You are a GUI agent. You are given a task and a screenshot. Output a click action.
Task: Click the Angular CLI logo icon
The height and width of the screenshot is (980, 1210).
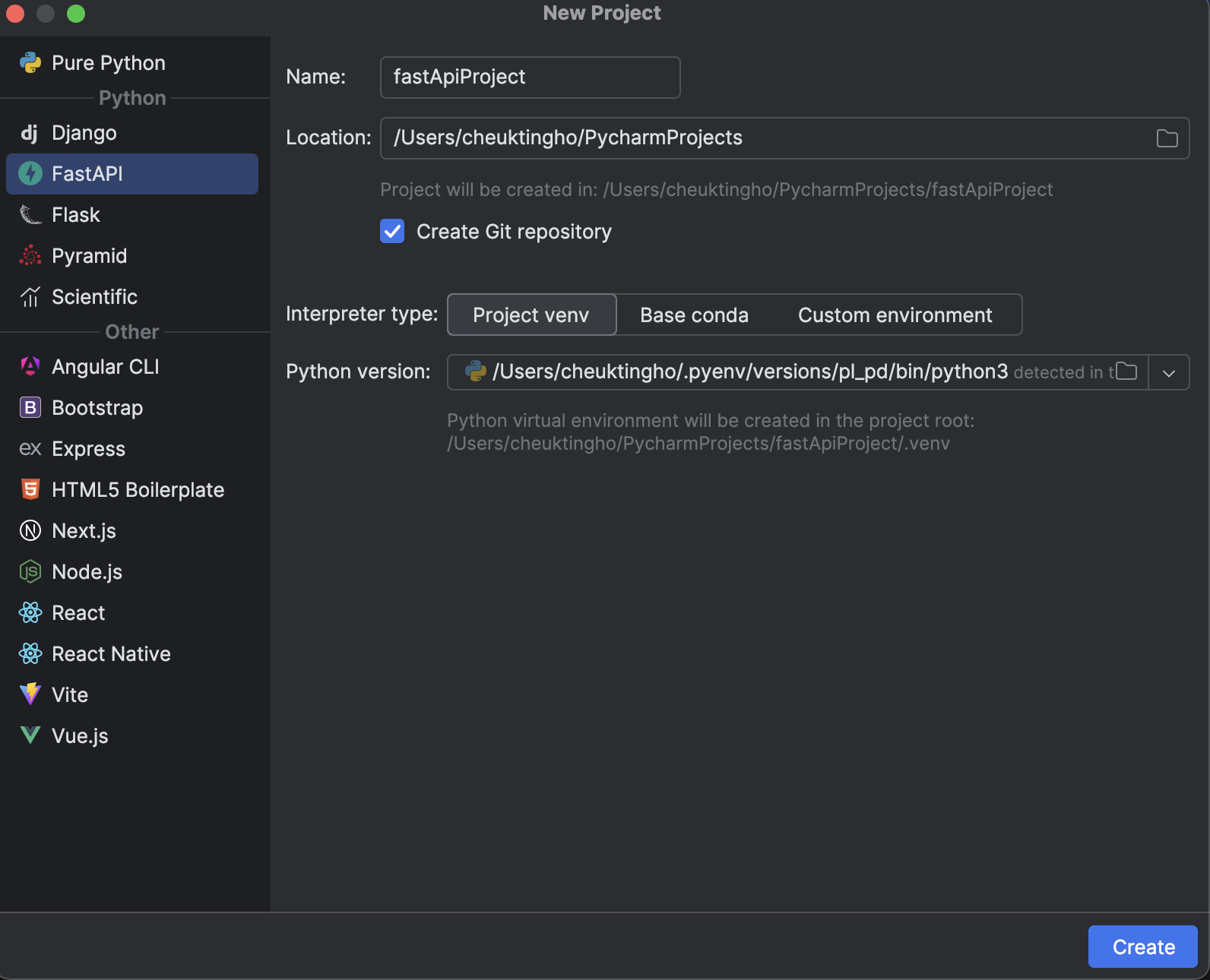click(30, 367)
